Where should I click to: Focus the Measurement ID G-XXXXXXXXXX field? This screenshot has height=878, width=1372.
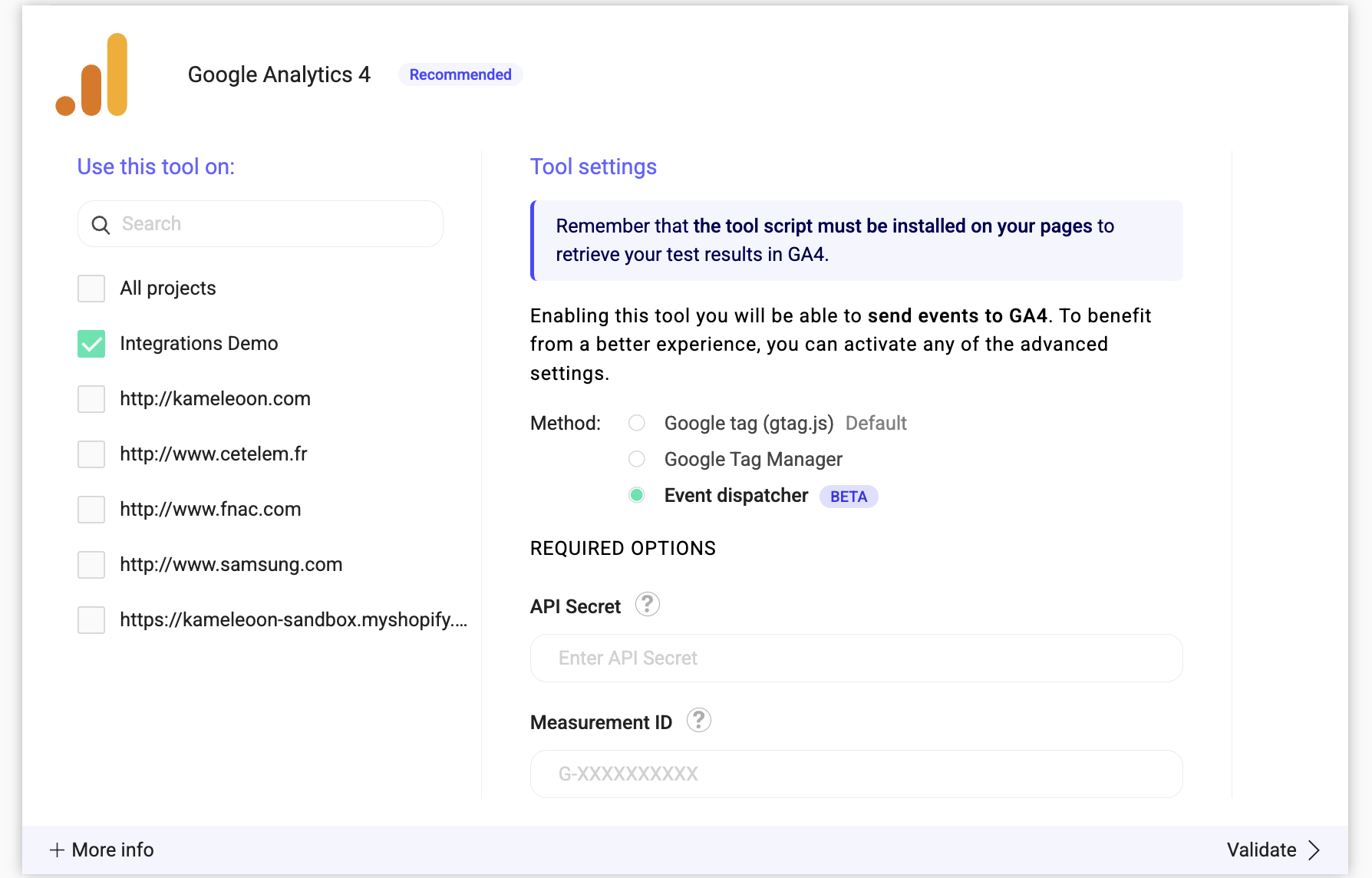(x=856, y=774)
